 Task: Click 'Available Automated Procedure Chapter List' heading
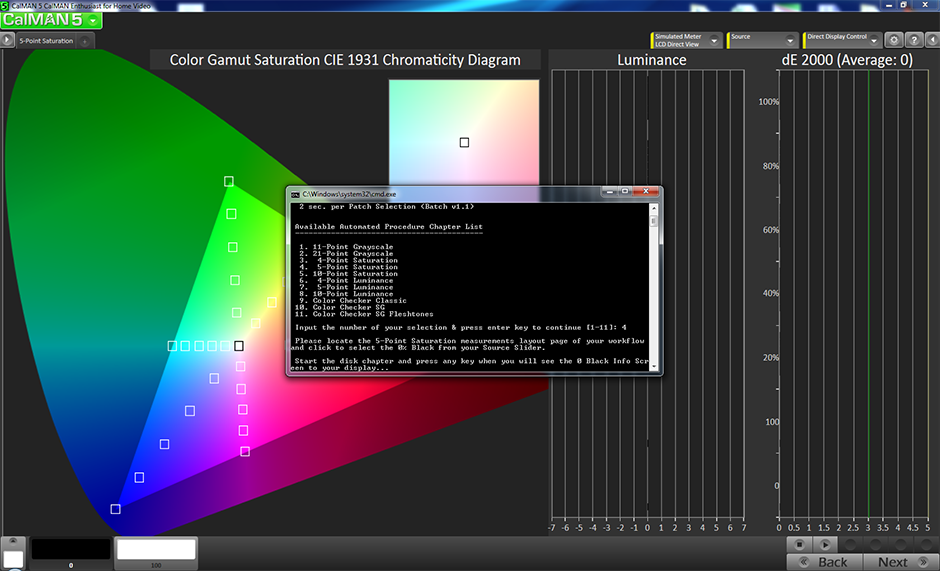coord(388,227)
